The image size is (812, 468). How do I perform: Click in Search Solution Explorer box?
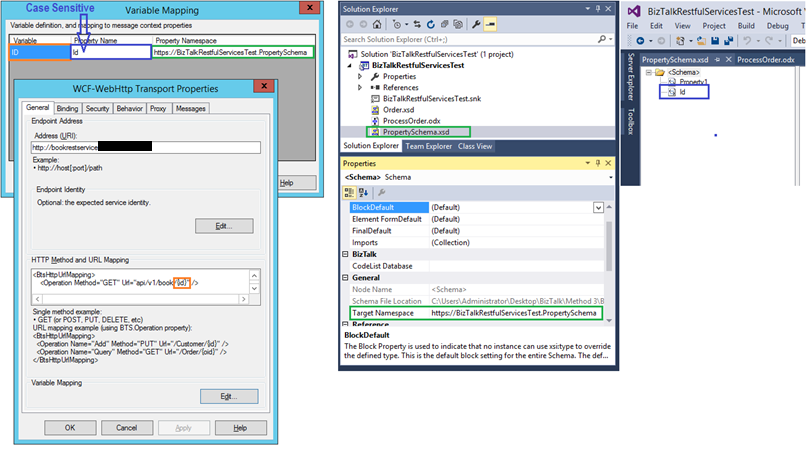pos(469,39)
